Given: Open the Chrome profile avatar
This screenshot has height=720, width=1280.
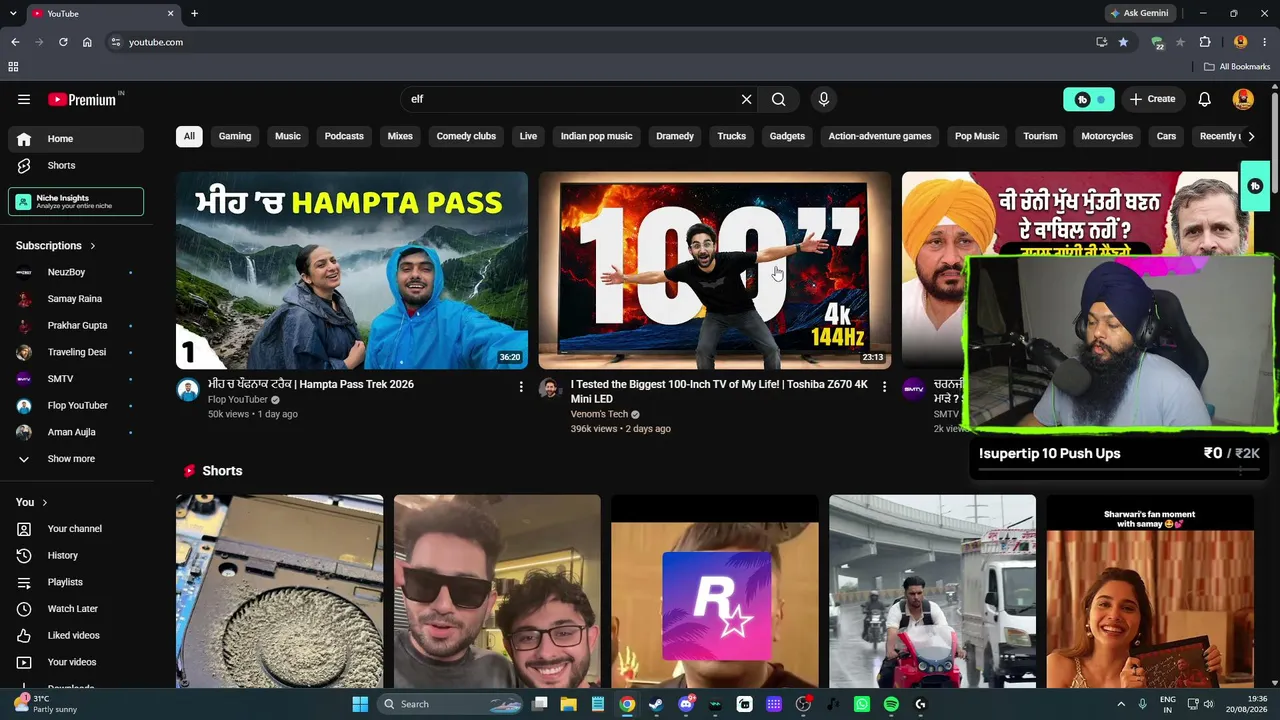Looking at the screenshot, I should (1241, 42).
